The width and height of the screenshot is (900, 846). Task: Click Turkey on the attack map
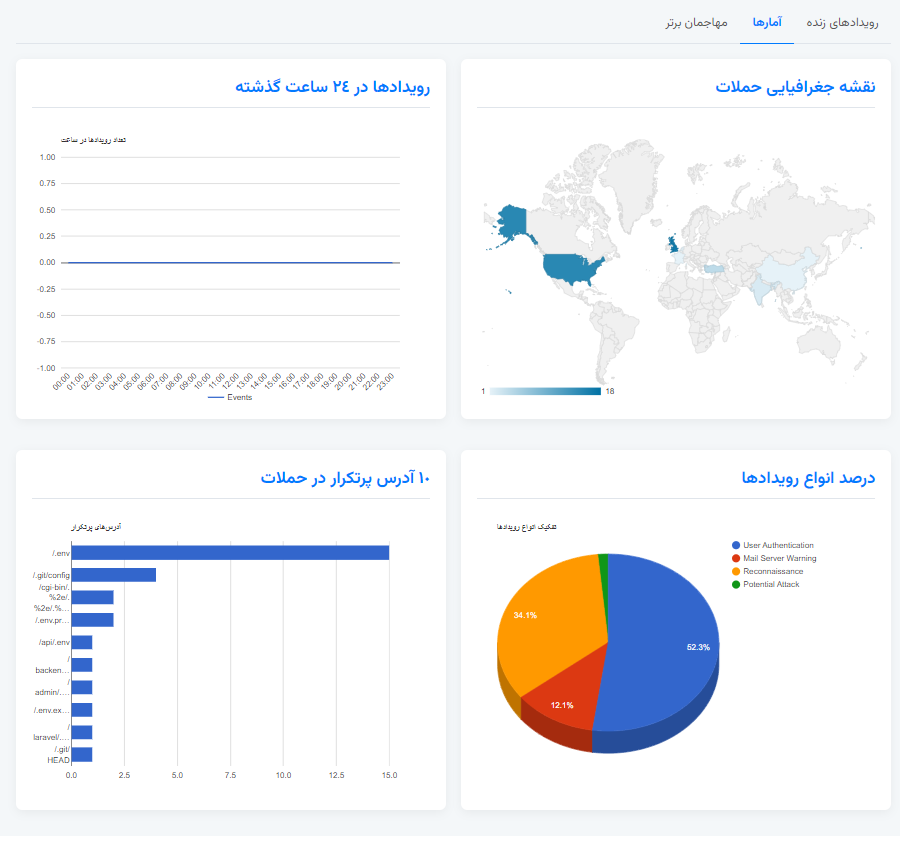(715, 269)
